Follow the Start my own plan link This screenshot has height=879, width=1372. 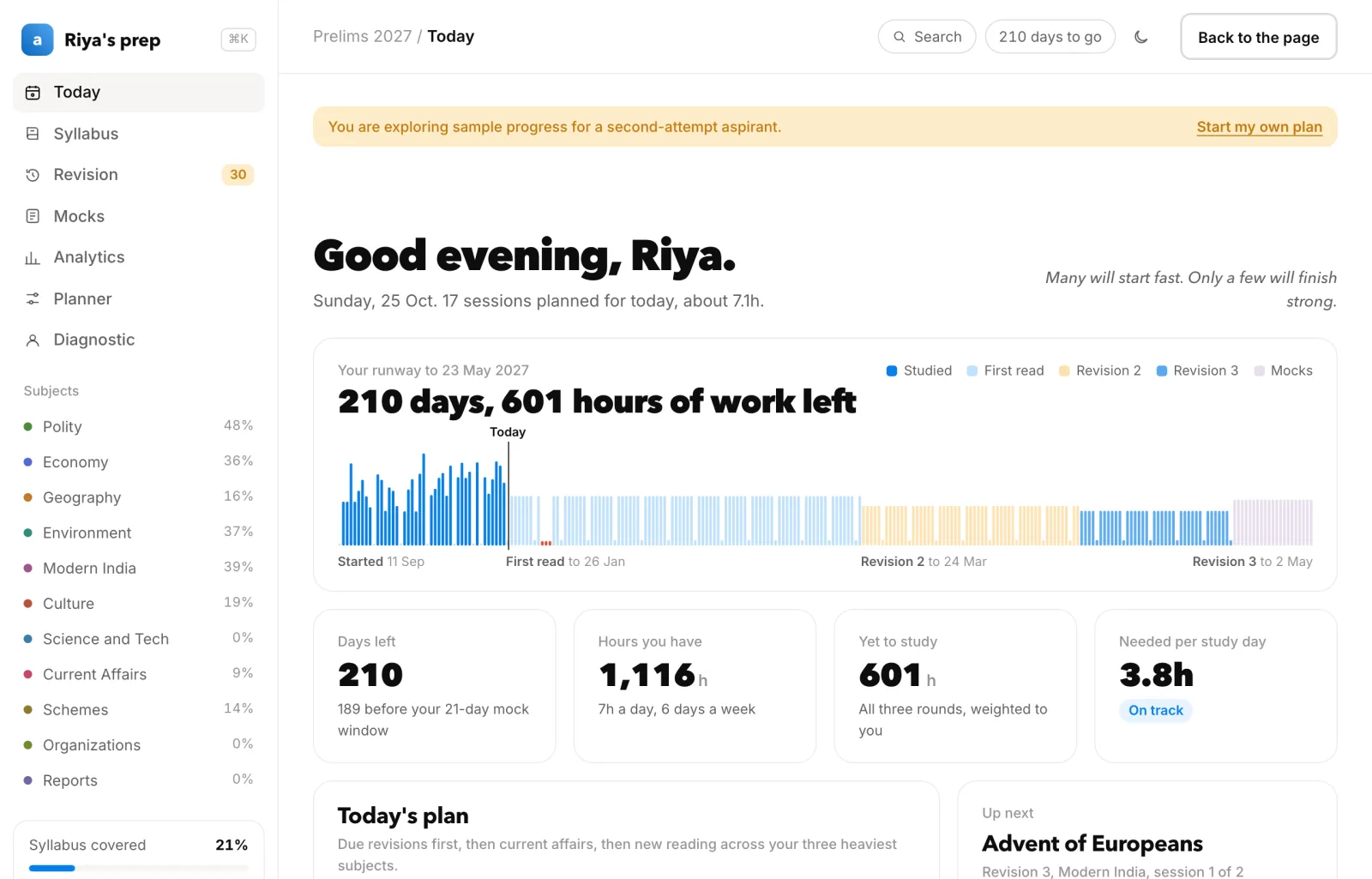point(1259,127)
